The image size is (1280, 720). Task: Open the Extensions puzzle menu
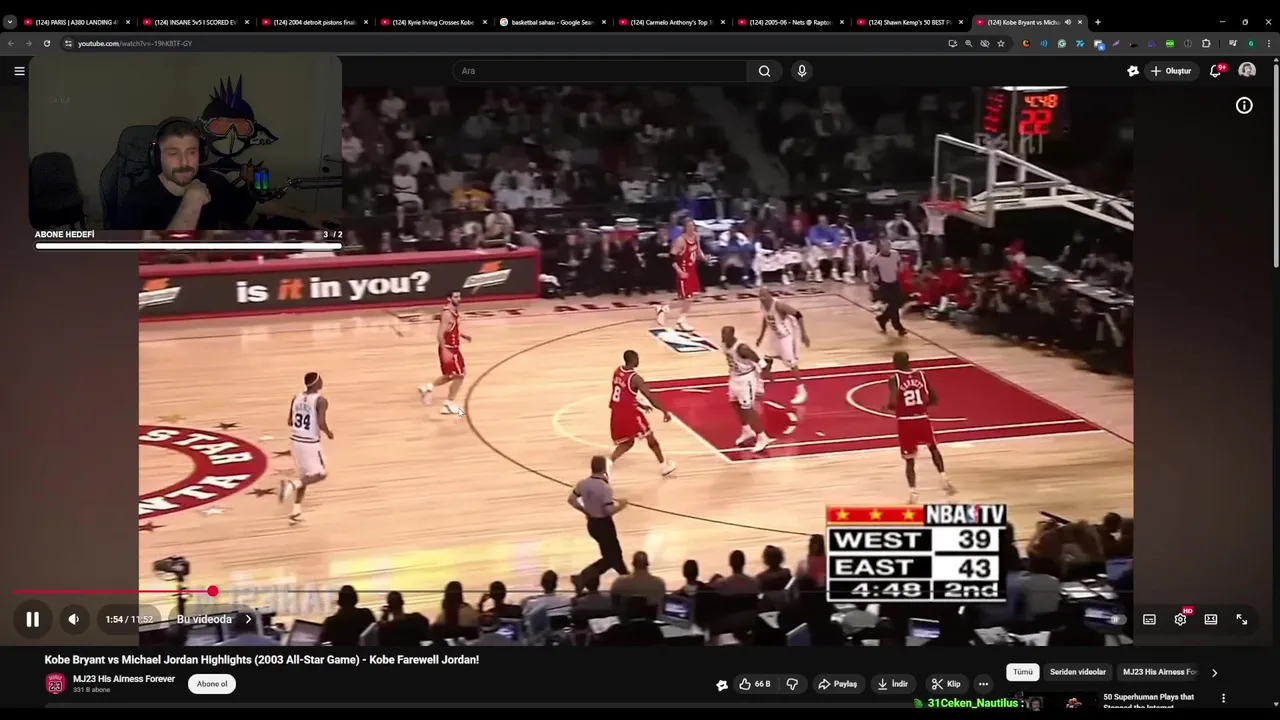[x=1206, y=44]
